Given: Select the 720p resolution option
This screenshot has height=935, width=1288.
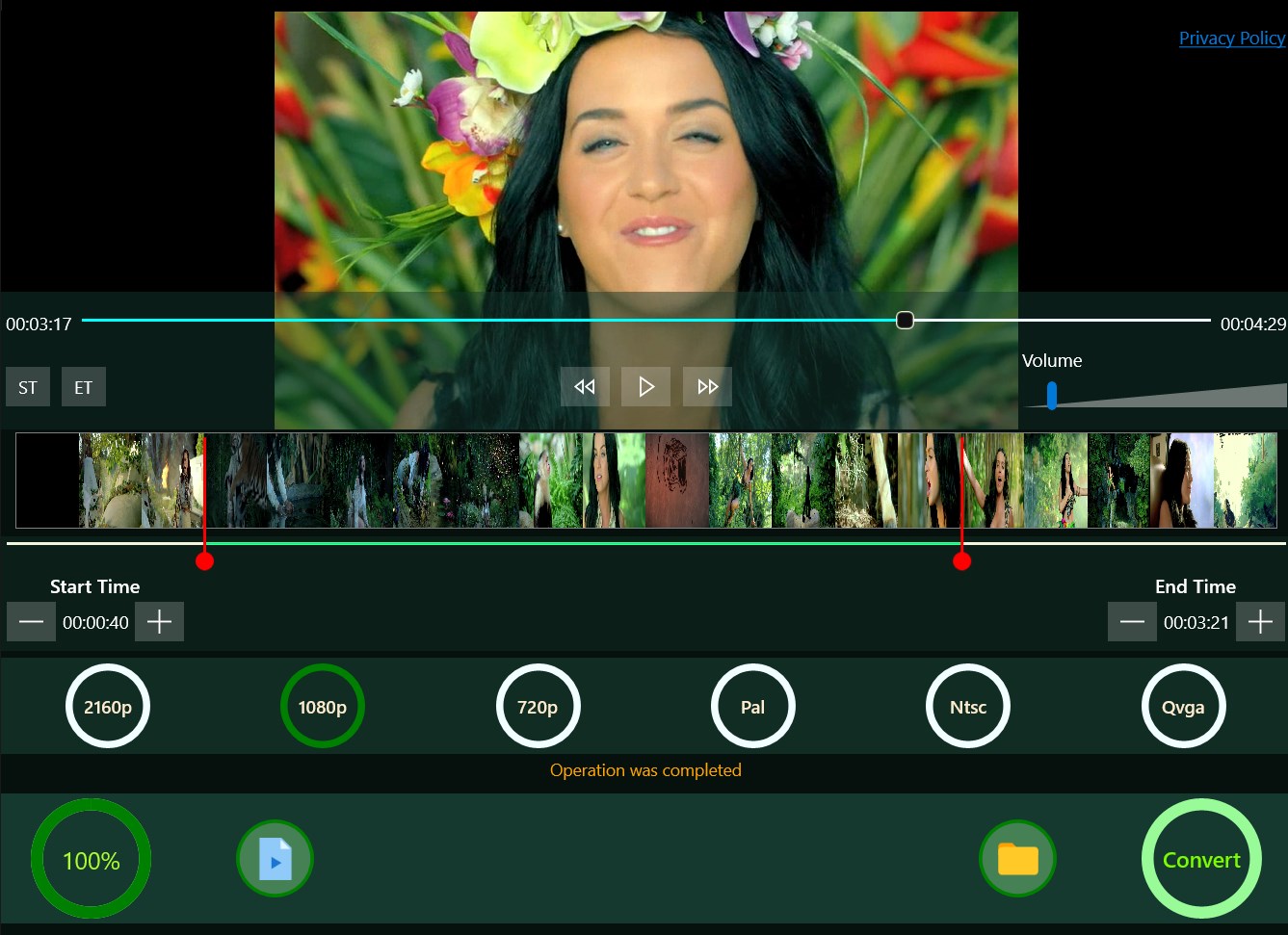Looking at the screenshot, I should click(x=538, y=705).
